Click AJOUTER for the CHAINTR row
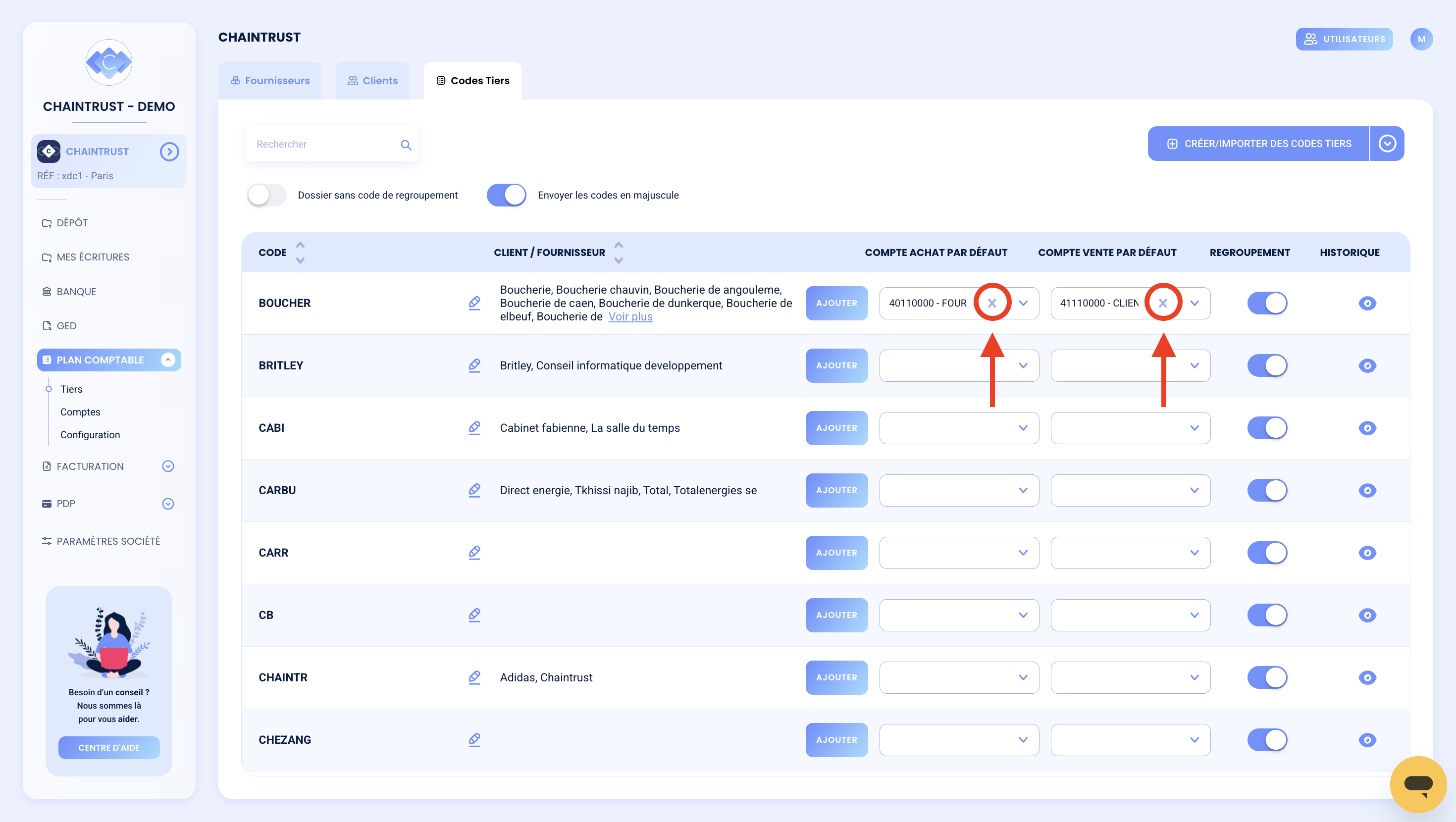 point(836,677)
